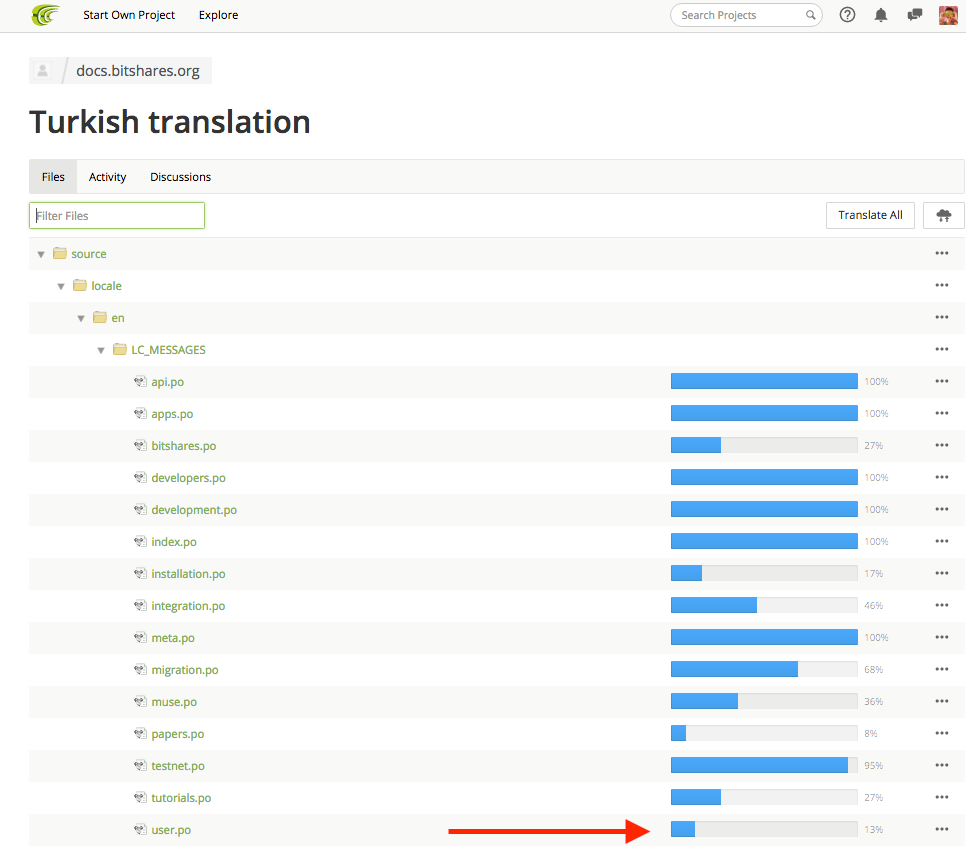This screenshot has height=861, width=966.
Task: Open more options for developers.po
Action: coord(941,477)
